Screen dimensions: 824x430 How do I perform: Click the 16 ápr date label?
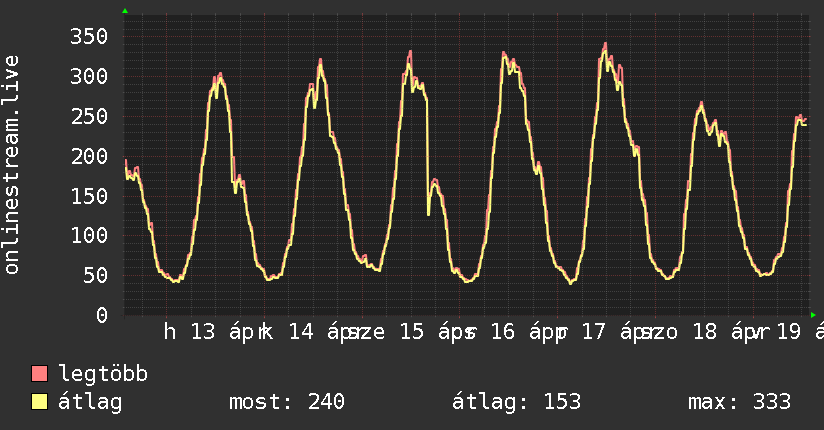(x=524, y=333)
